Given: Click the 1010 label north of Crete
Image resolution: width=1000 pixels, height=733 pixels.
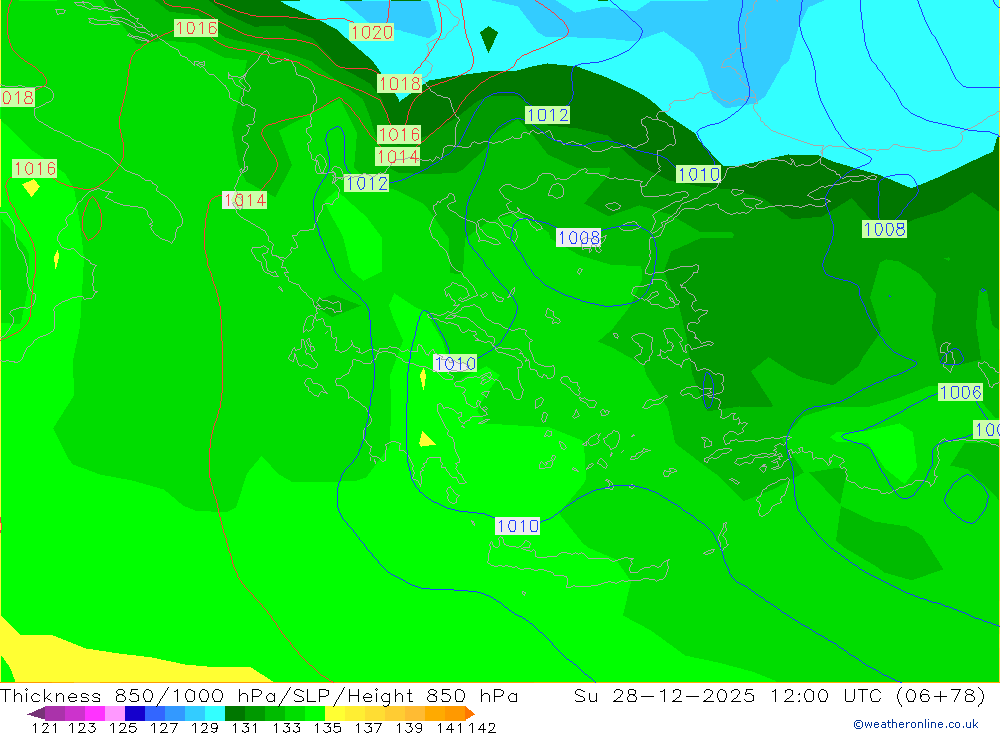Looking at the screenshot, I should coord(518,526).
